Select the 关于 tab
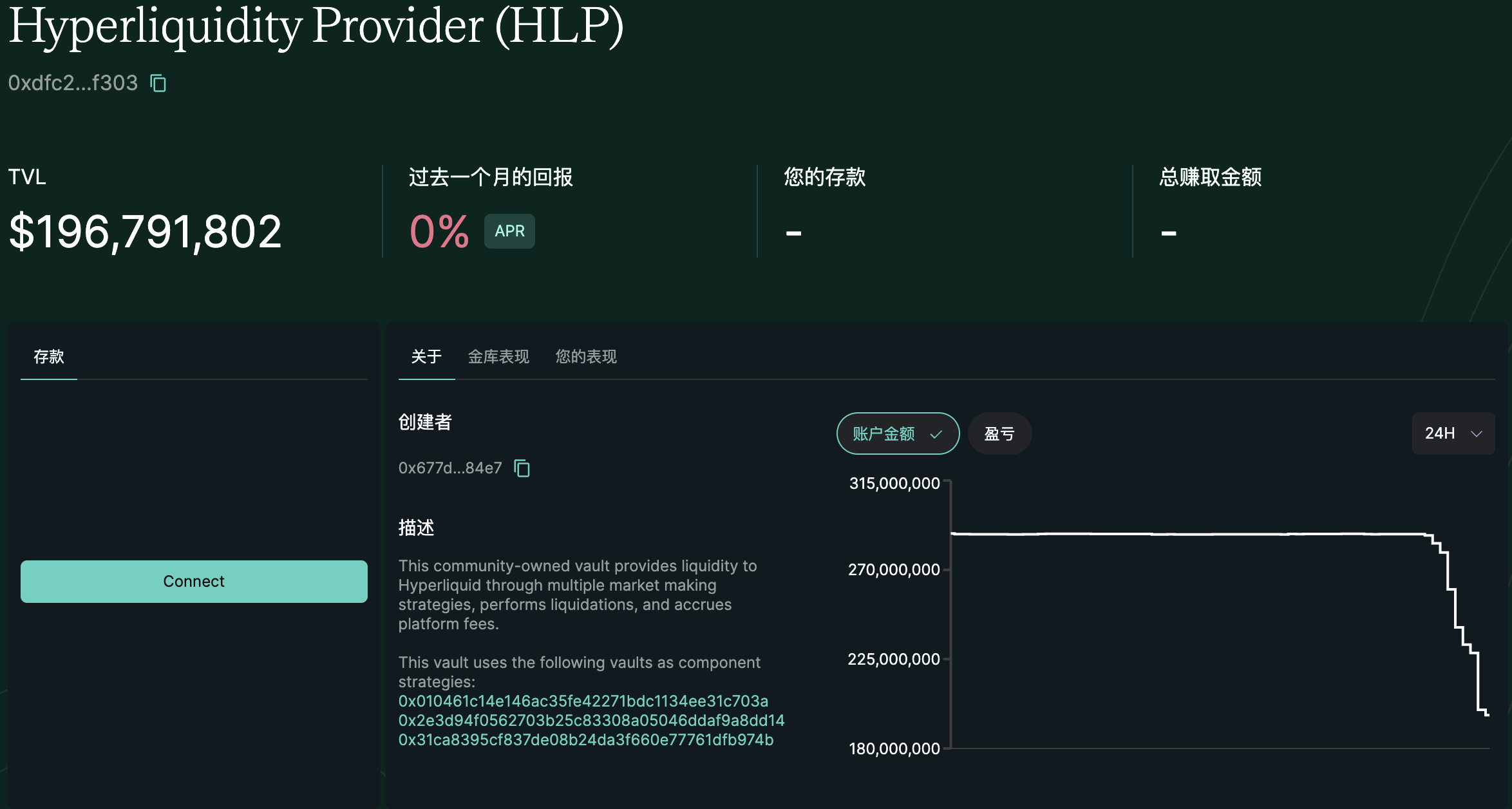The image size is (1512, 809). 426,357
